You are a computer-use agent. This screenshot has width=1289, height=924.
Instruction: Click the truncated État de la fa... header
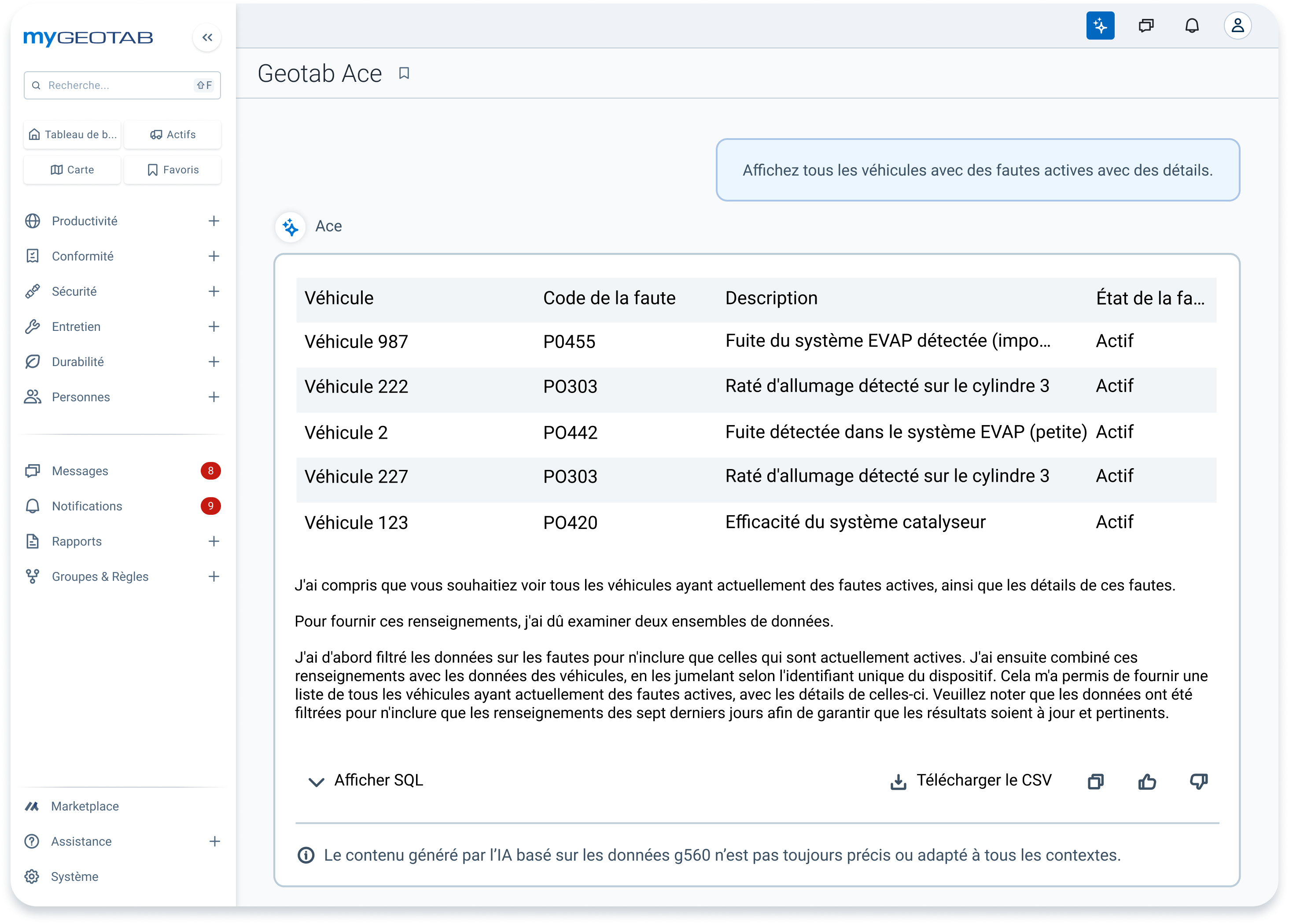[1150, 298]
